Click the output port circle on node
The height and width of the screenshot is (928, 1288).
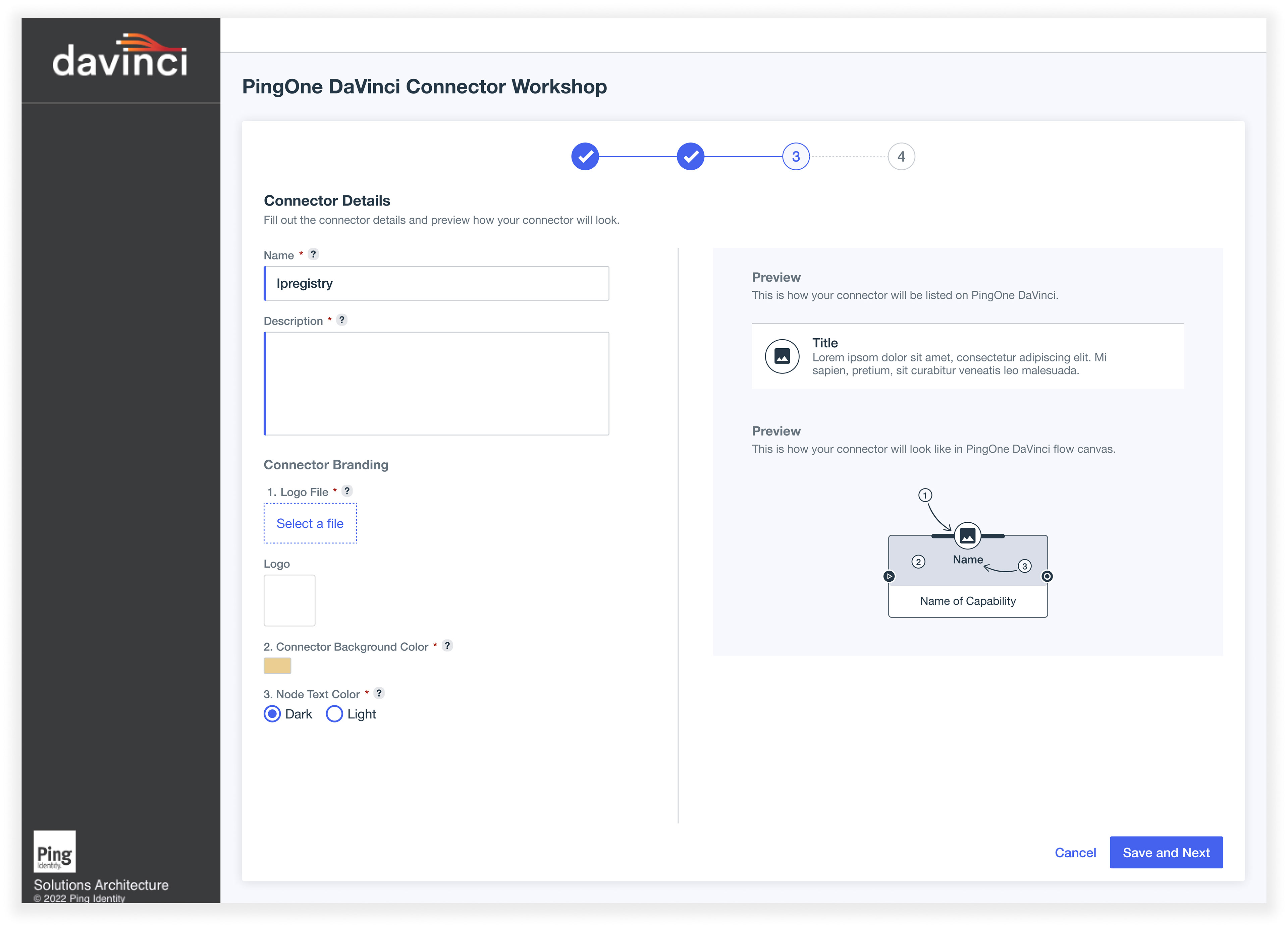(1047, 576)
